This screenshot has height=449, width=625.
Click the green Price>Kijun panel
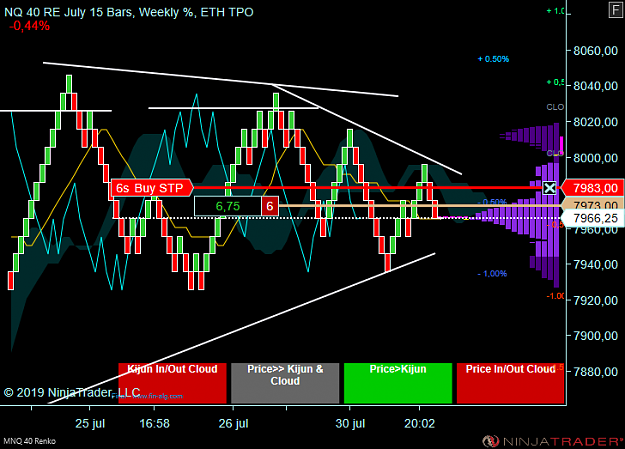tap(398, 383)
